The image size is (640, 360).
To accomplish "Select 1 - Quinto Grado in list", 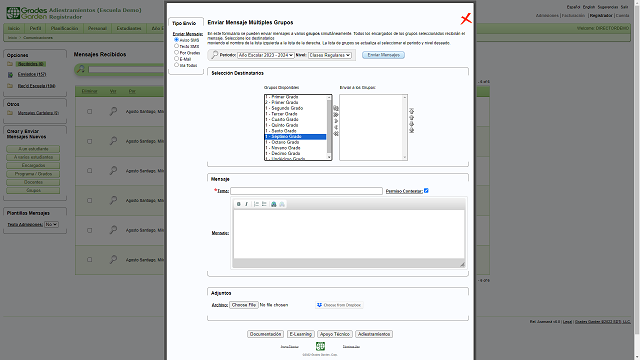I will [x=296, y=125].
